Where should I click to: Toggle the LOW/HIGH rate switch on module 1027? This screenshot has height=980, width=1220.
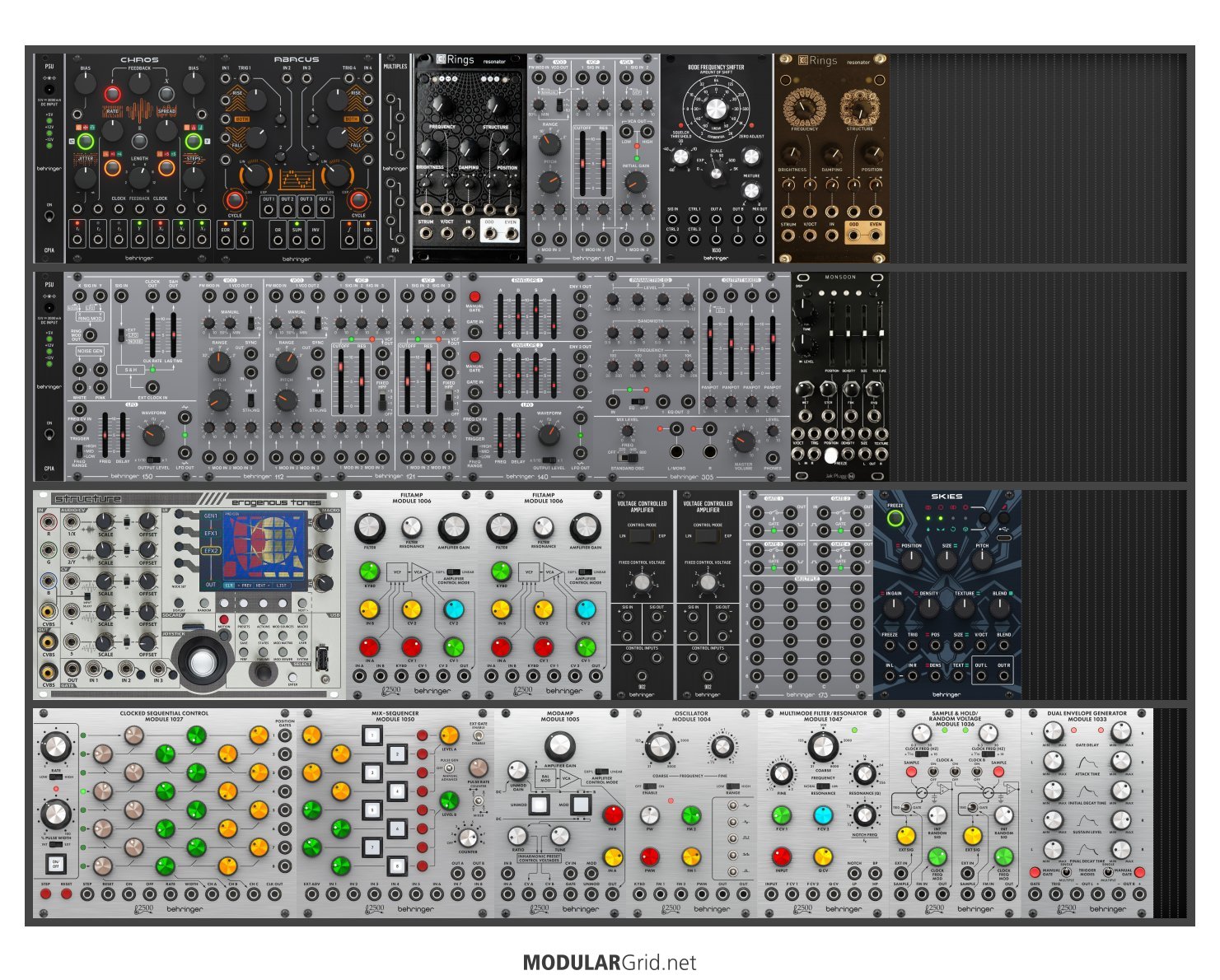pyautogui.click(x=55, y=777)
